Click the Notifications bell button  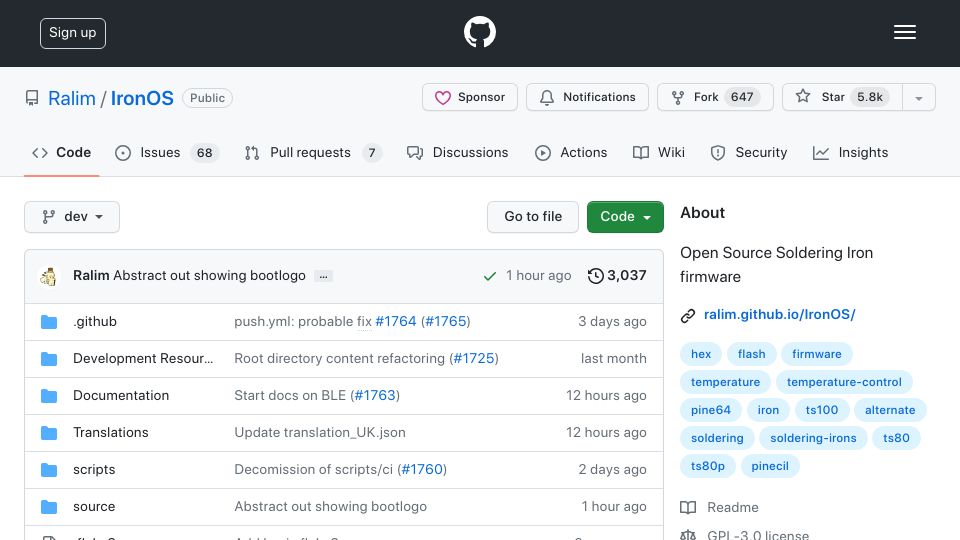pos(587,97)
